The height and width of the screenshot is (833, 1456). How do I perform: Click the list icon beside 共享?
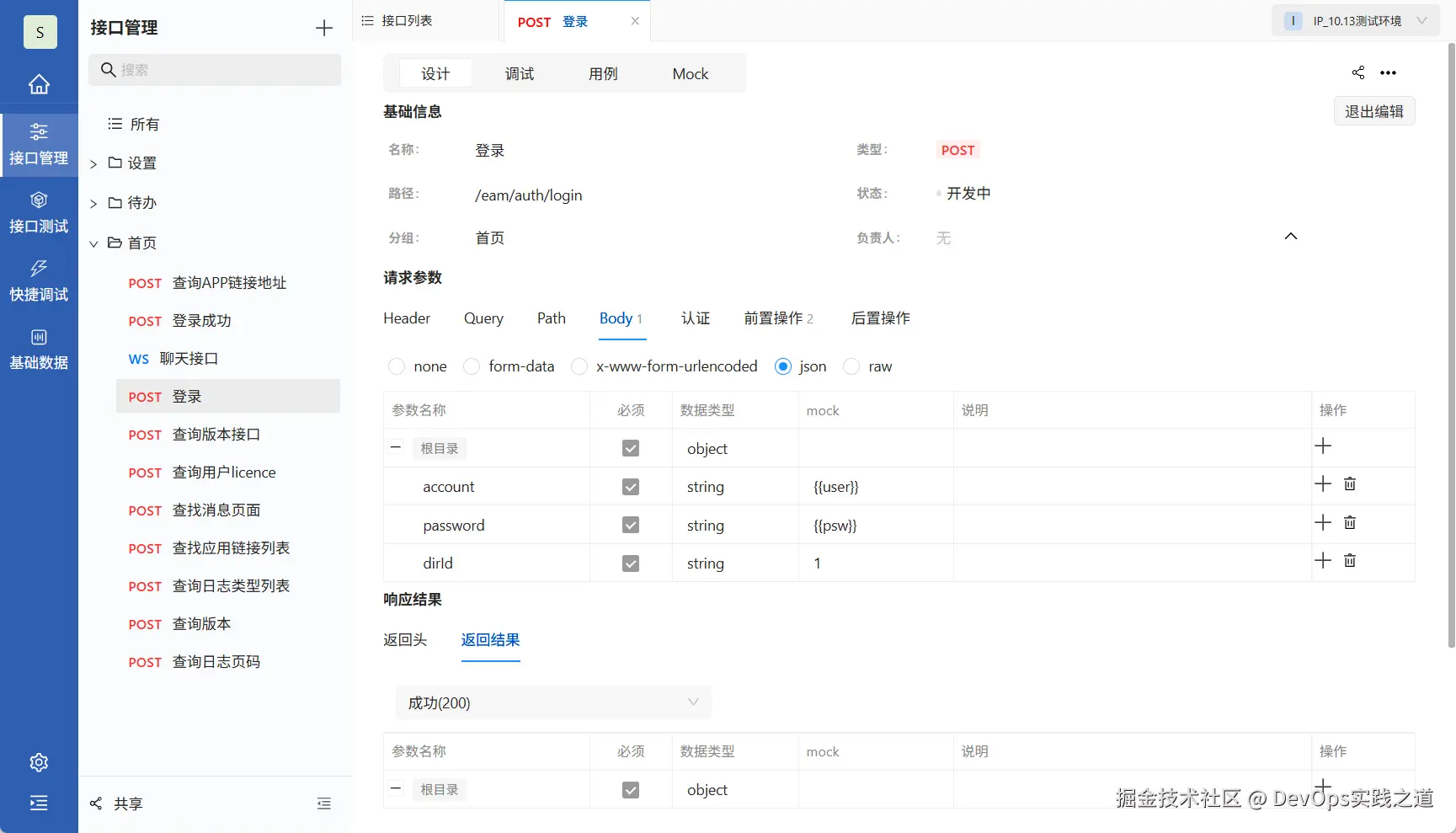click(x=324, y=804)
